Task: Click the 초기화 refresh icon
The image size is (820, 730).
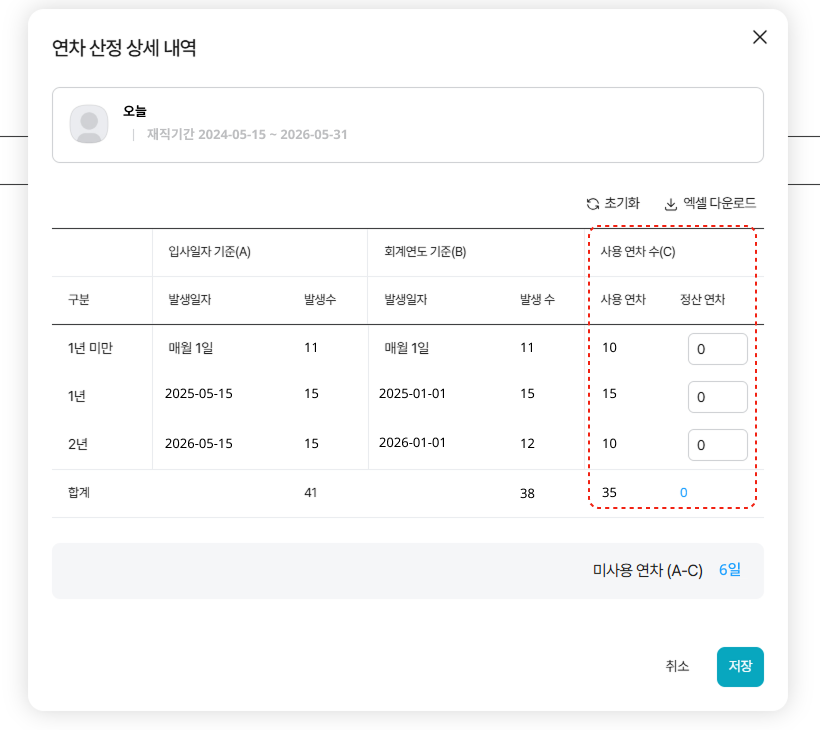Action: click(593, 203)
